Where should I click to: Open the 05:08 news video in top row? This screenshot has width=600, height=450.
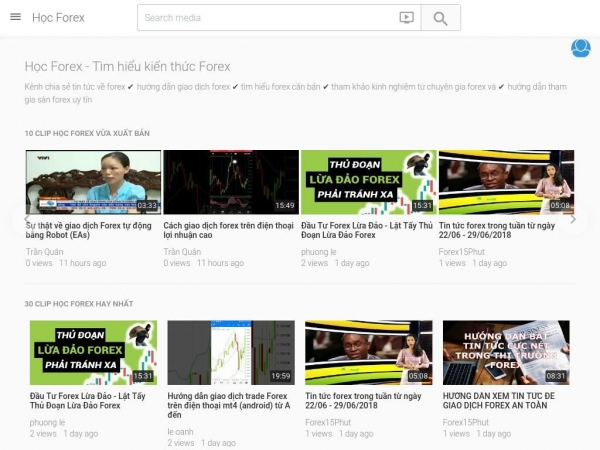click(x=506, y=182)
